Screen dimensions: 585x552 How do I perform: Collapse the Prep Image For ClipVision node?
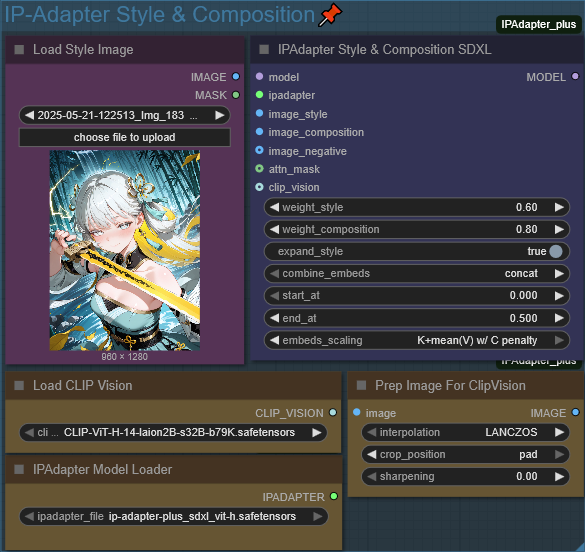tap(362, 385)
